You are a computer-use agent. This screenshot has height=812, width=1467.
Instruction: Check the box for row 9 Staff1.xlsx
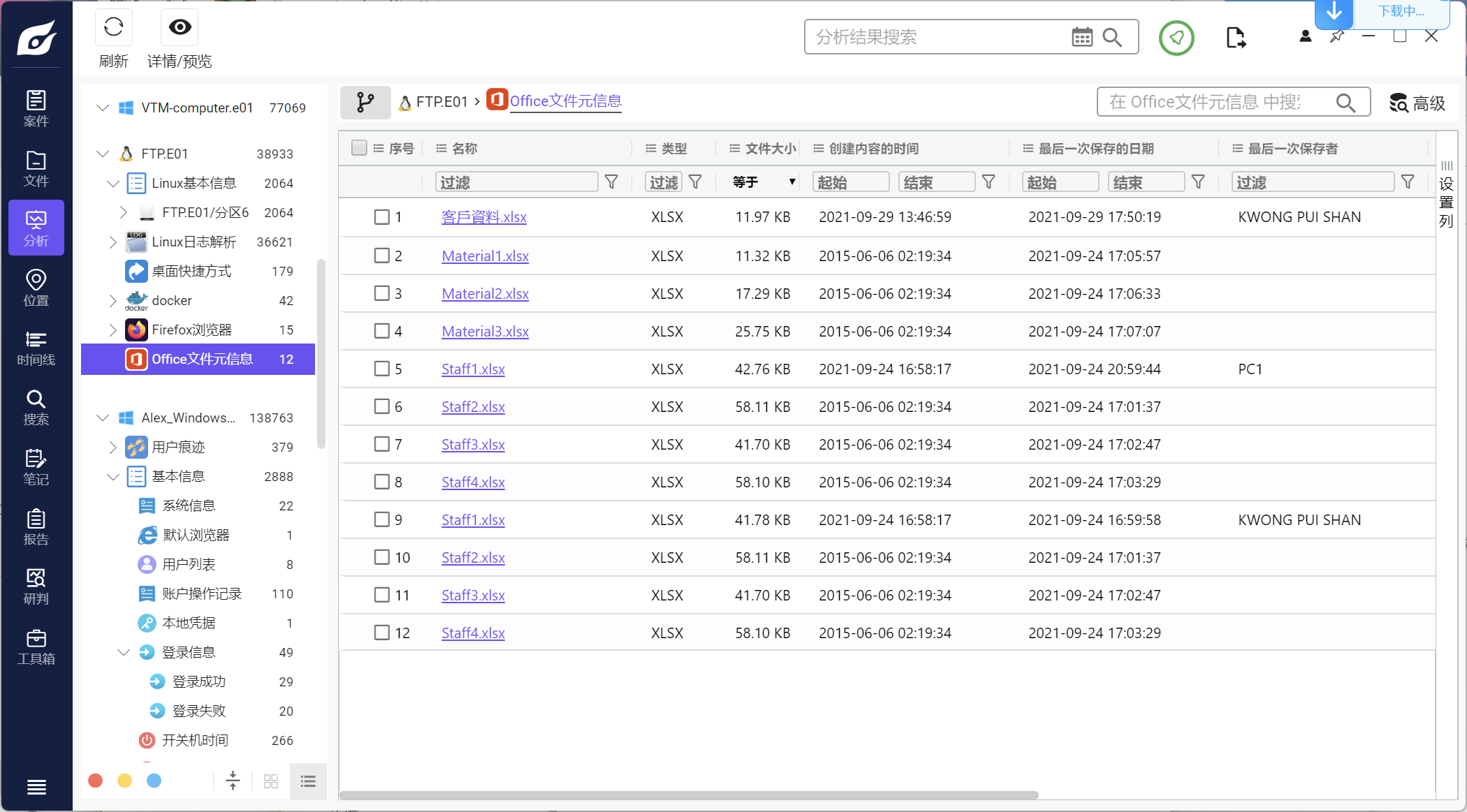[381, 519]
